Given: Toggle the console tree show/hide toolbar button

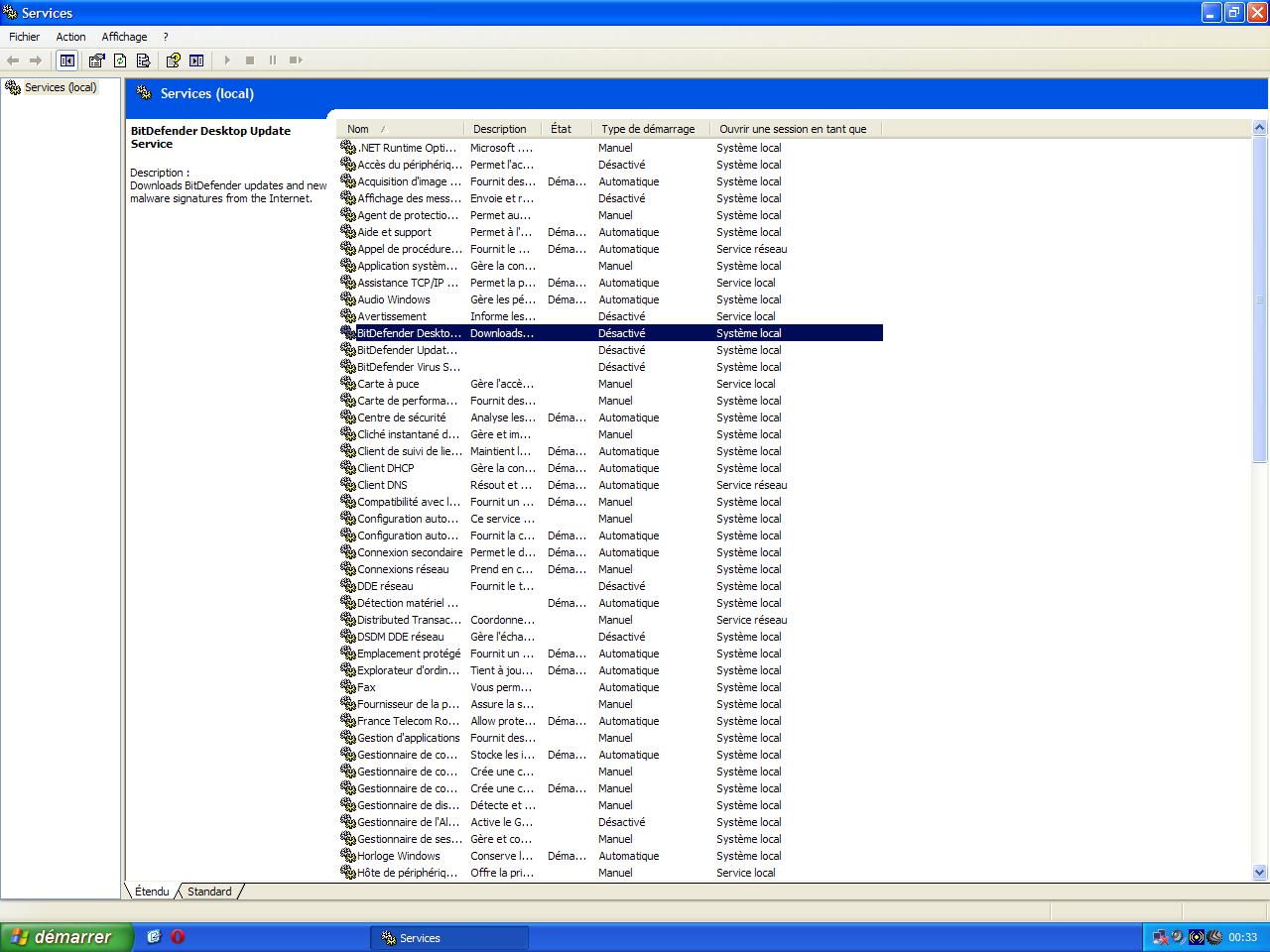Looking at the screenshot, I should tap(67, 60).
